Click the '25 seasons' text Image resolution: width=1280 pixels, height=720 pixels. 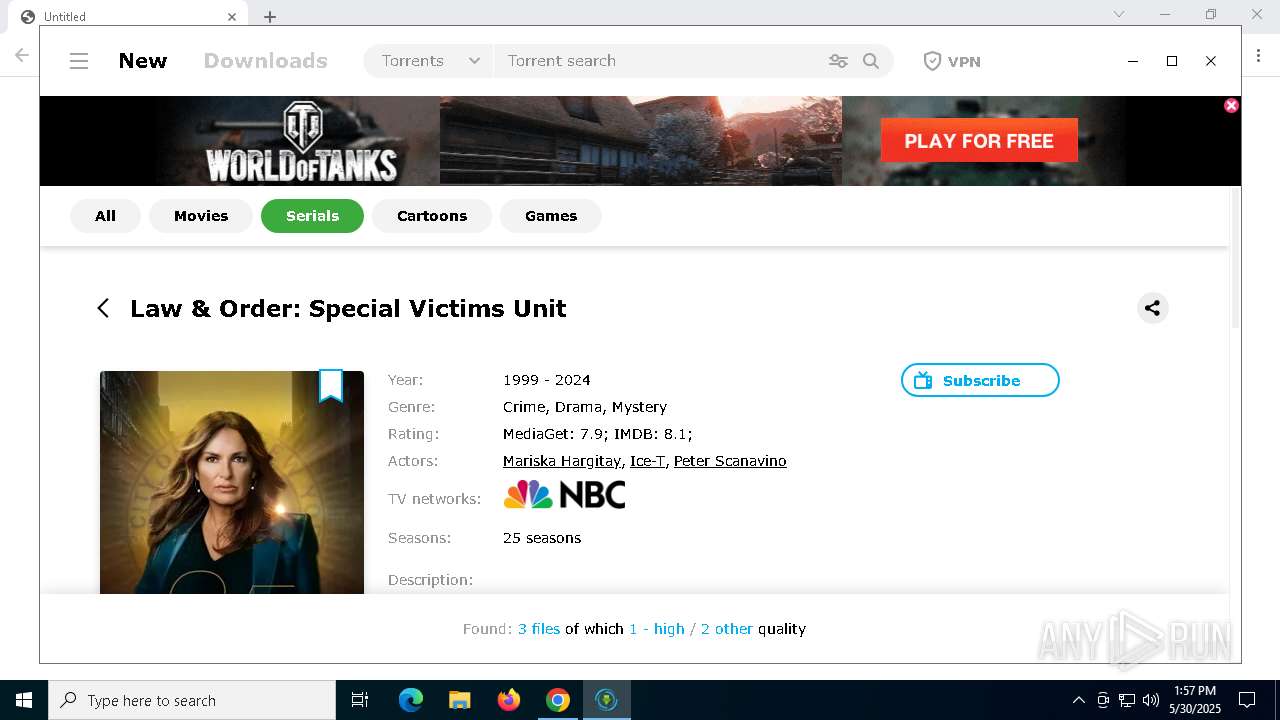542,538
